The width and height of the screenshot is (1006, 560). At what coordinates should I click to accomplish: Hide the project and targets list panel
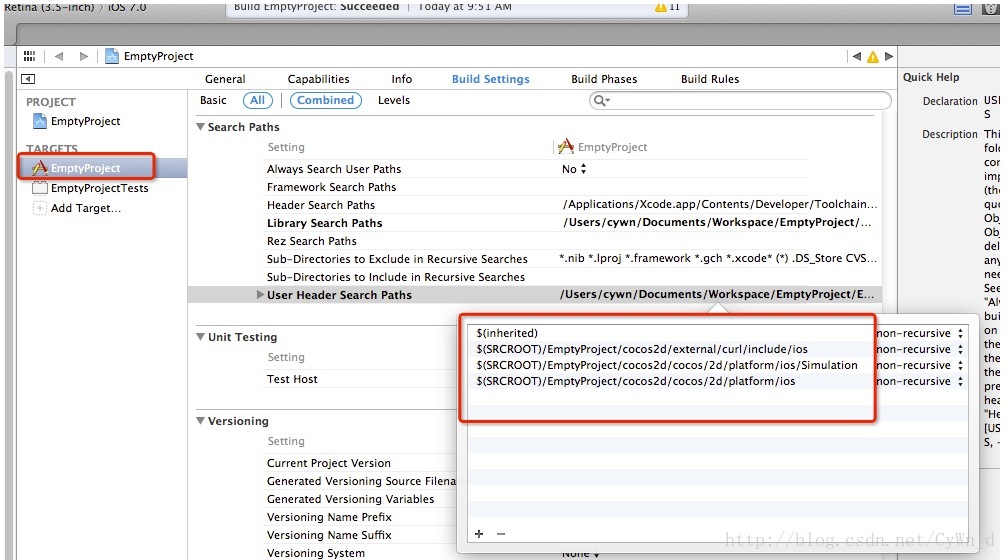[x=28, y=79]
